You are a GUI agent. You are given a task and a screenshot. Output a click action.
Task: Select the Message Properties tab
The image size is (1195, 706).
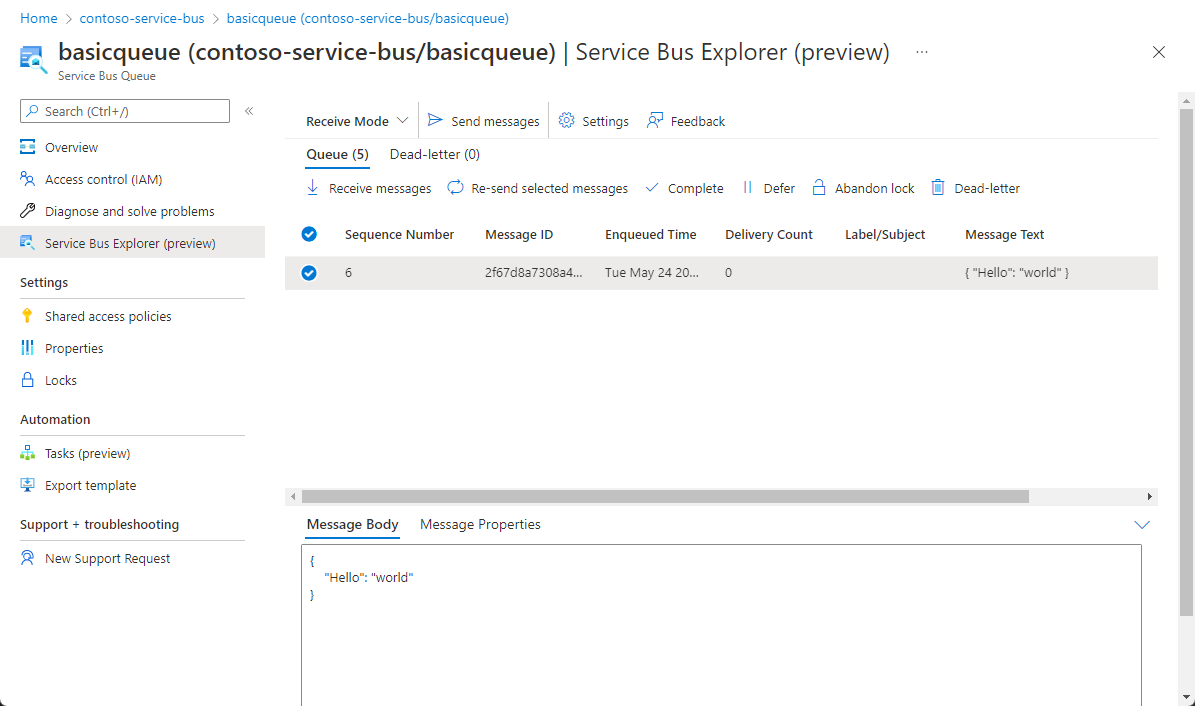[480, 525]
